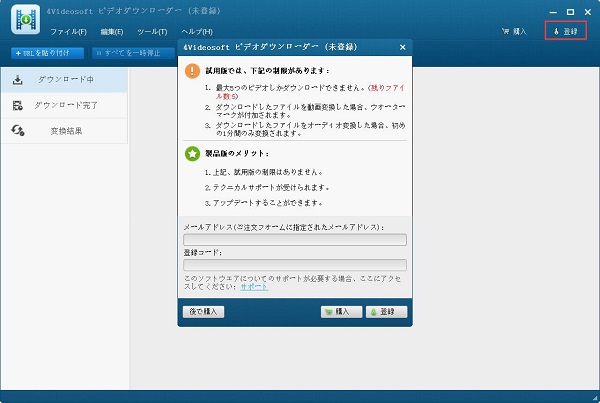The image size is (600, 403).
Task: Click the 製品版のメリット heading
Action: (x=237, y=153)
